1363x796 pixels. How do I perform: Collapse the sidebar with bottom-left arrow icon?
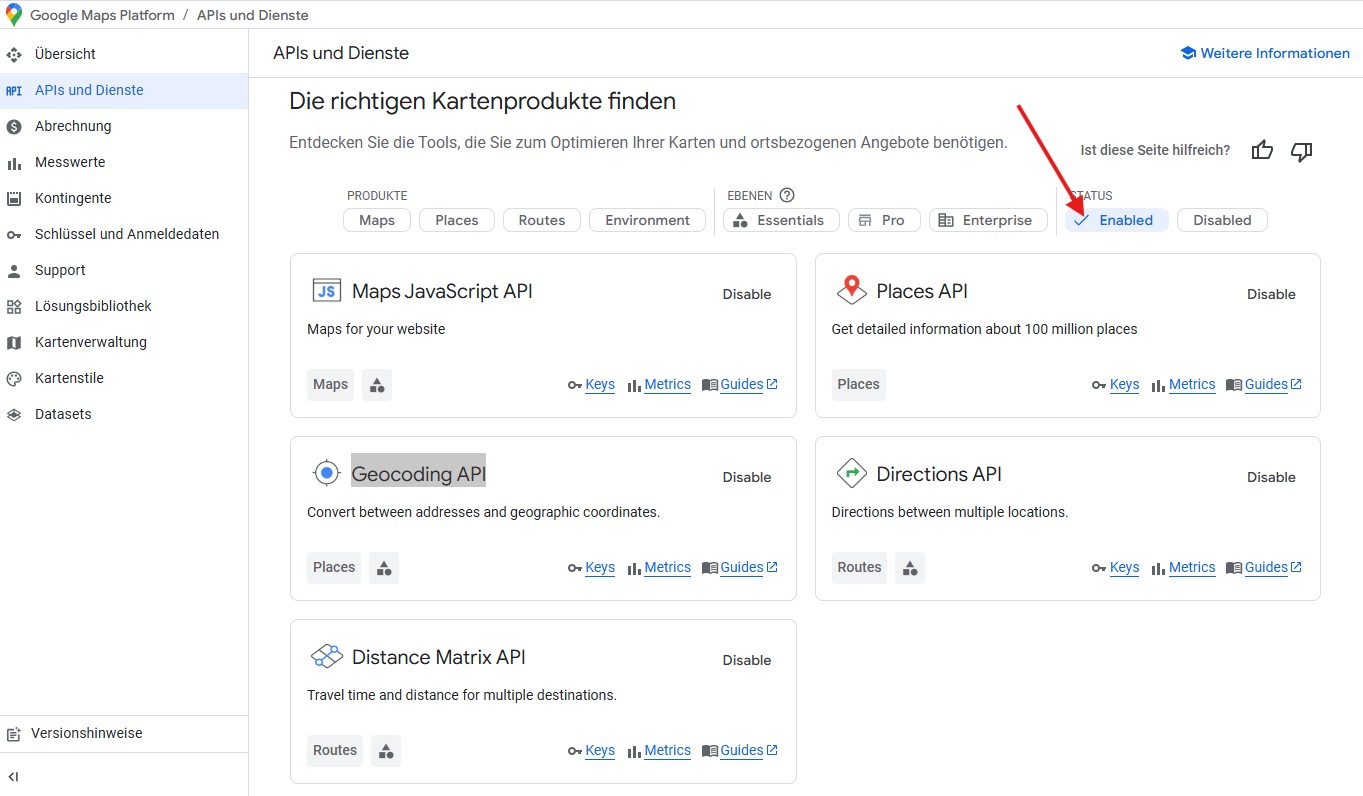coord(14,776)
